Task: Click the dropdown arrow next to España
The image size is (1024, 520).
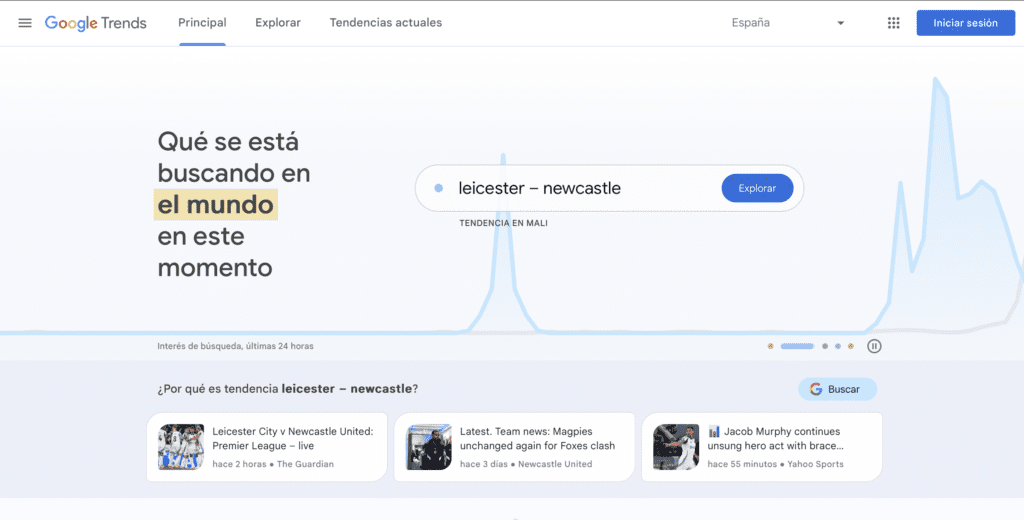Action: (x=840, y=24)
